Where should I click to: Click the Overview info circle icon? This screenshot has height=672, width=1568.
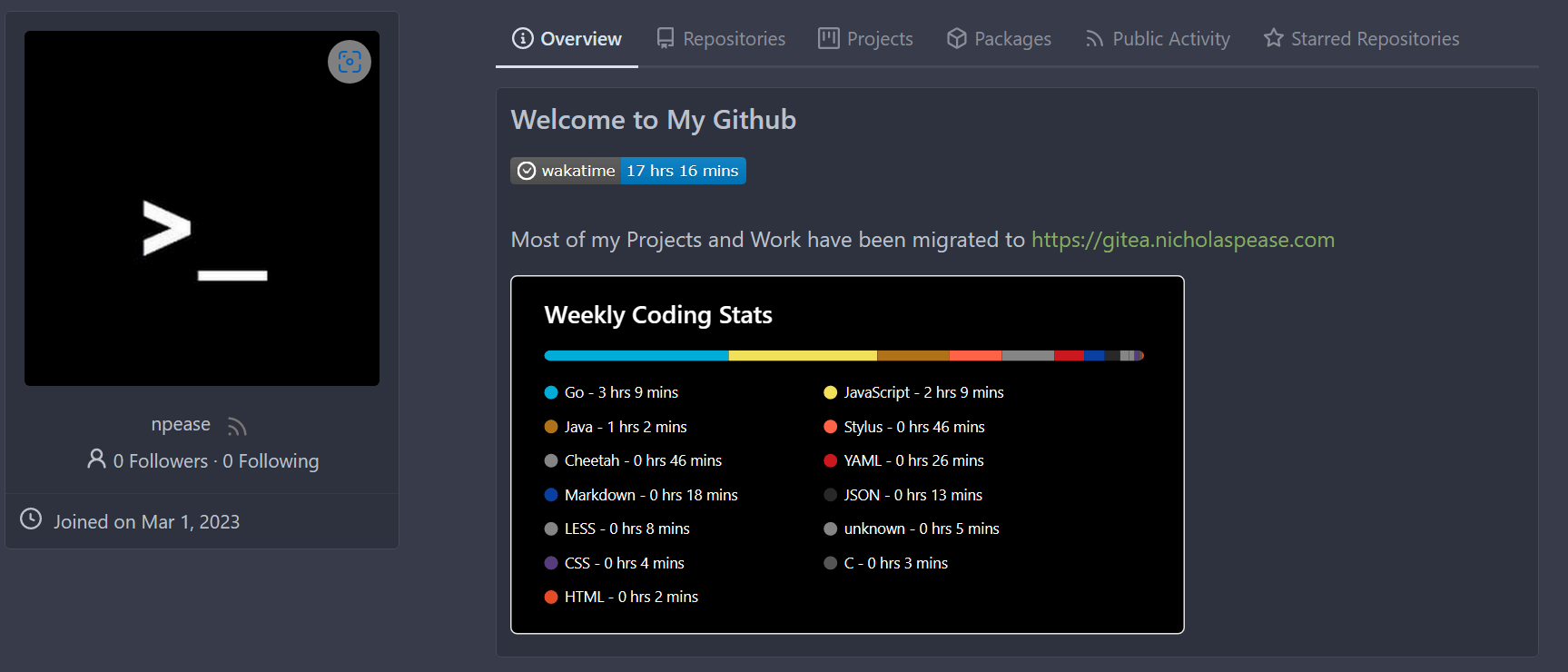coord(522,38)
